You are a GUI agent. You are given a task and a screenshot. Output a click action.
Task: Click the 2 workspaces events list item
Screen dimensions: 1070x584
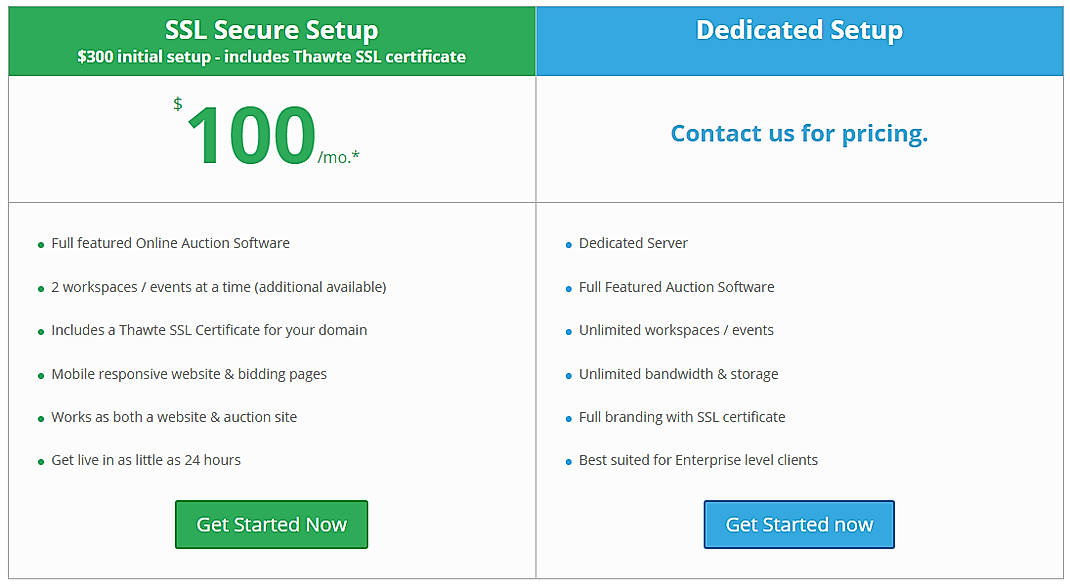218,287
